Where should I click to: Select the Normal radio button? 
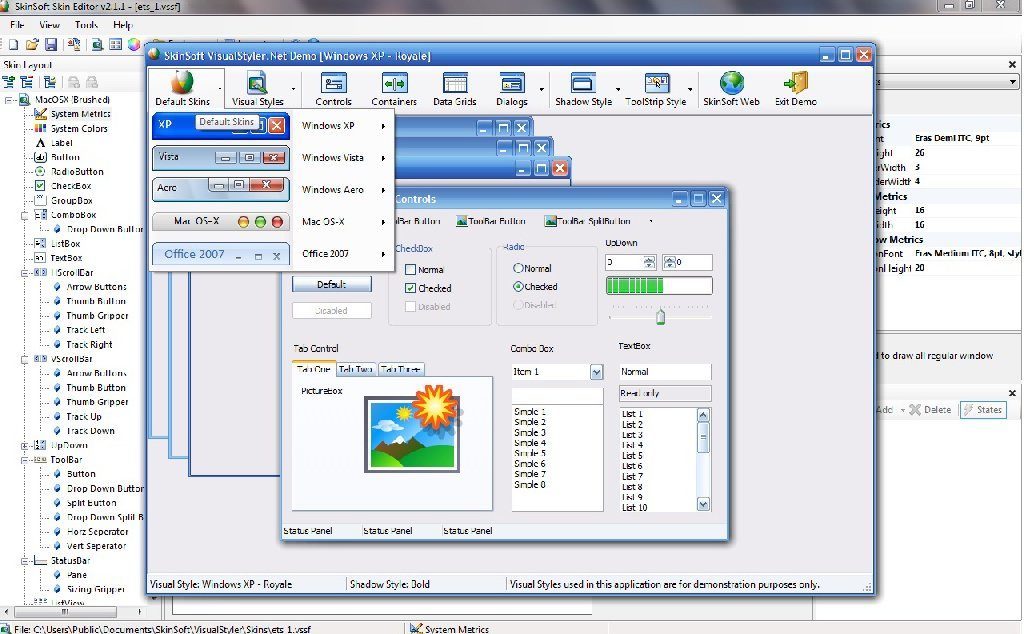(x=519, y=268)
